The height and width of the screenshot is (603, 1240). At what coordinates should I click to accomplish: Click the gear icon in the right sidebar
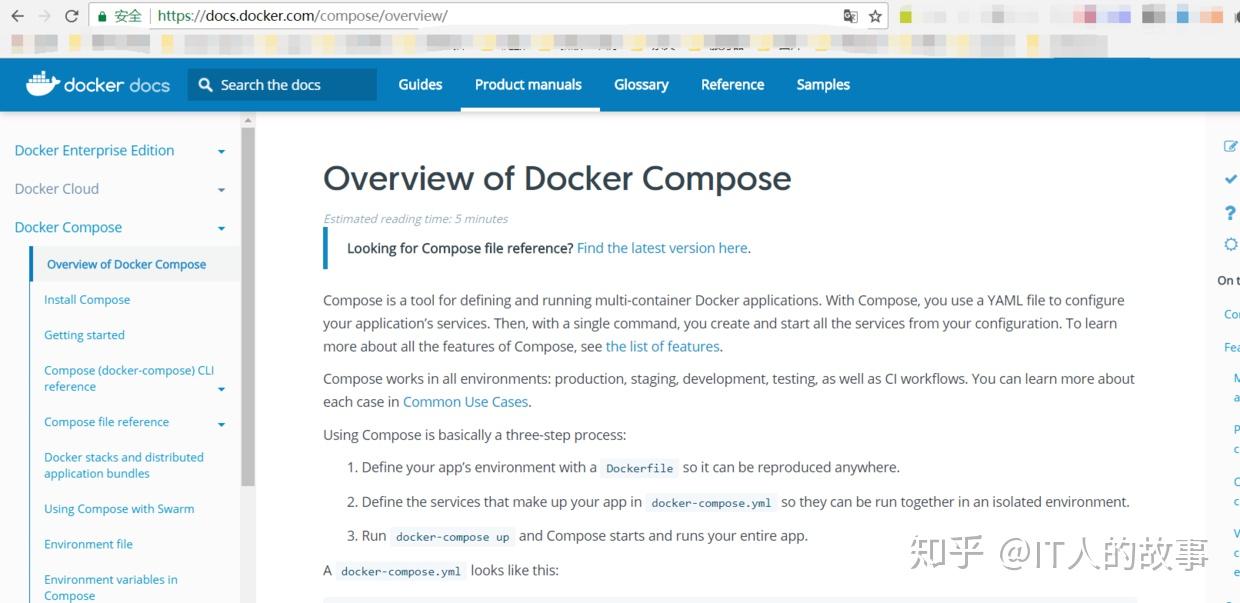pos(1230,244)
